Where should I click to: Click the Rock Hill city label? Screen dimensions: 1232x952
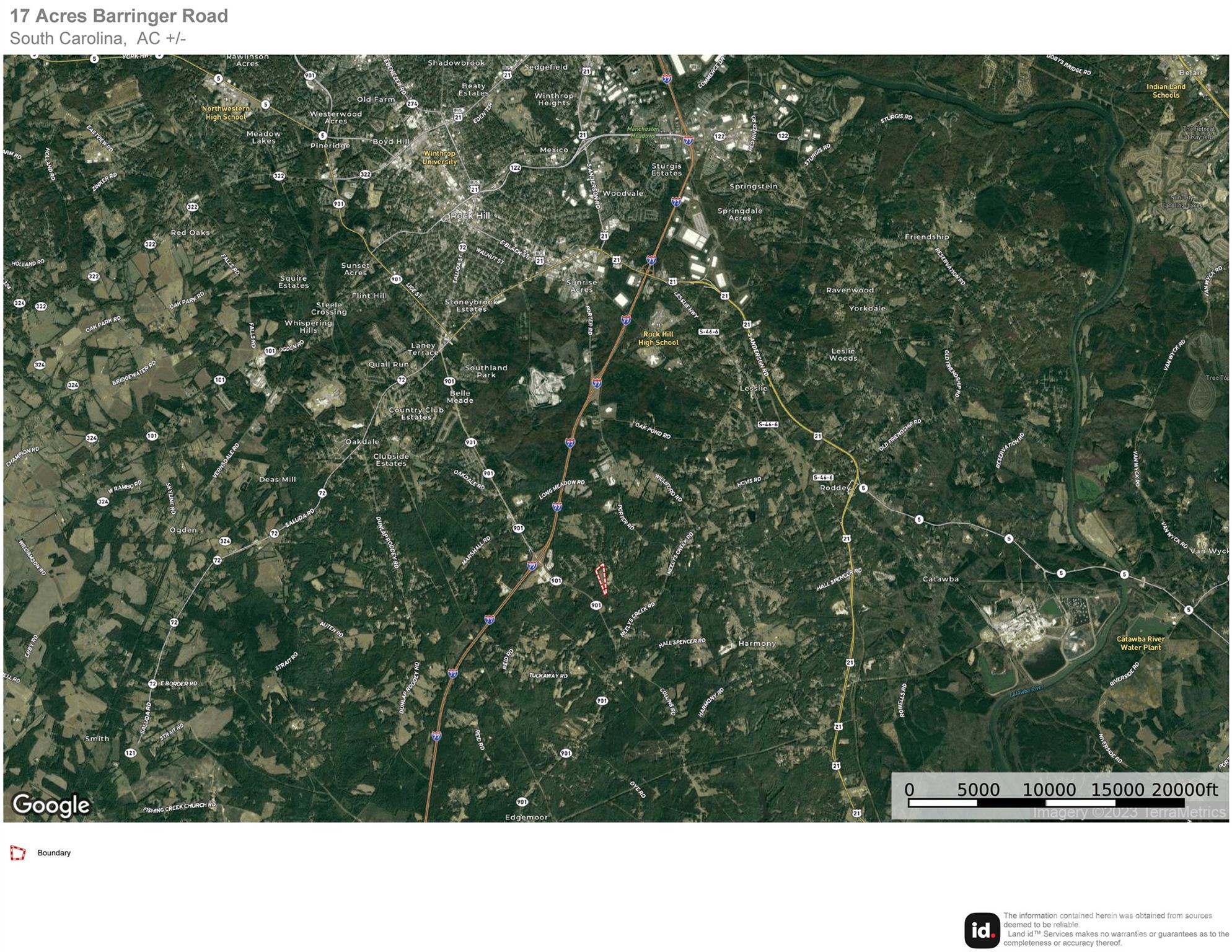(470, 216)
